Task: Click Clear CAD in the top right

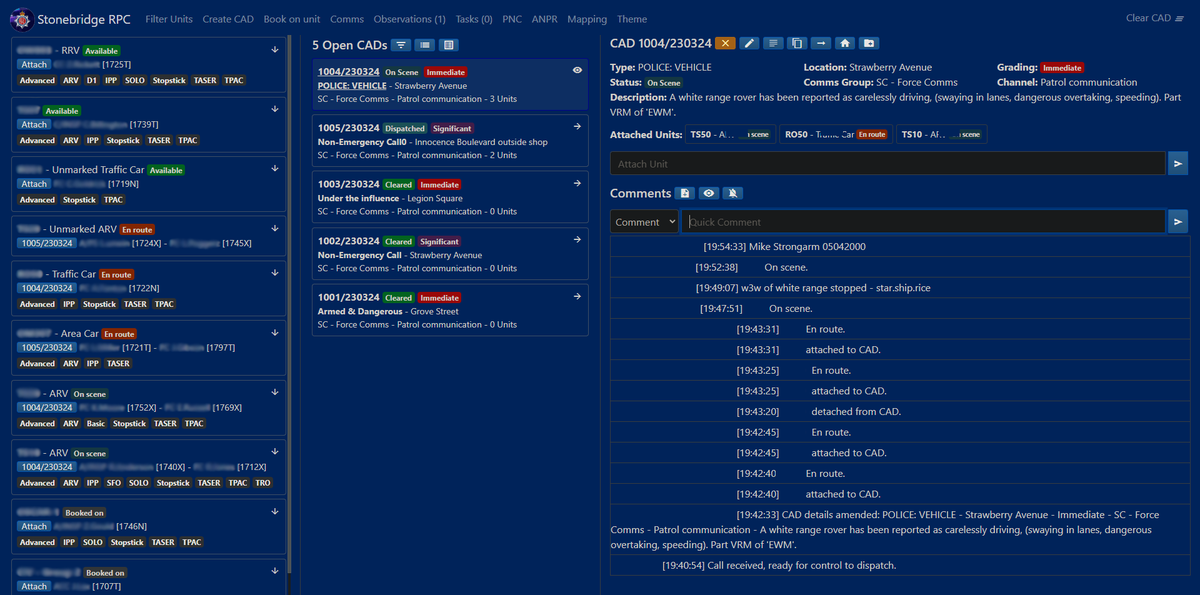Action: (x=1154, y=18)
